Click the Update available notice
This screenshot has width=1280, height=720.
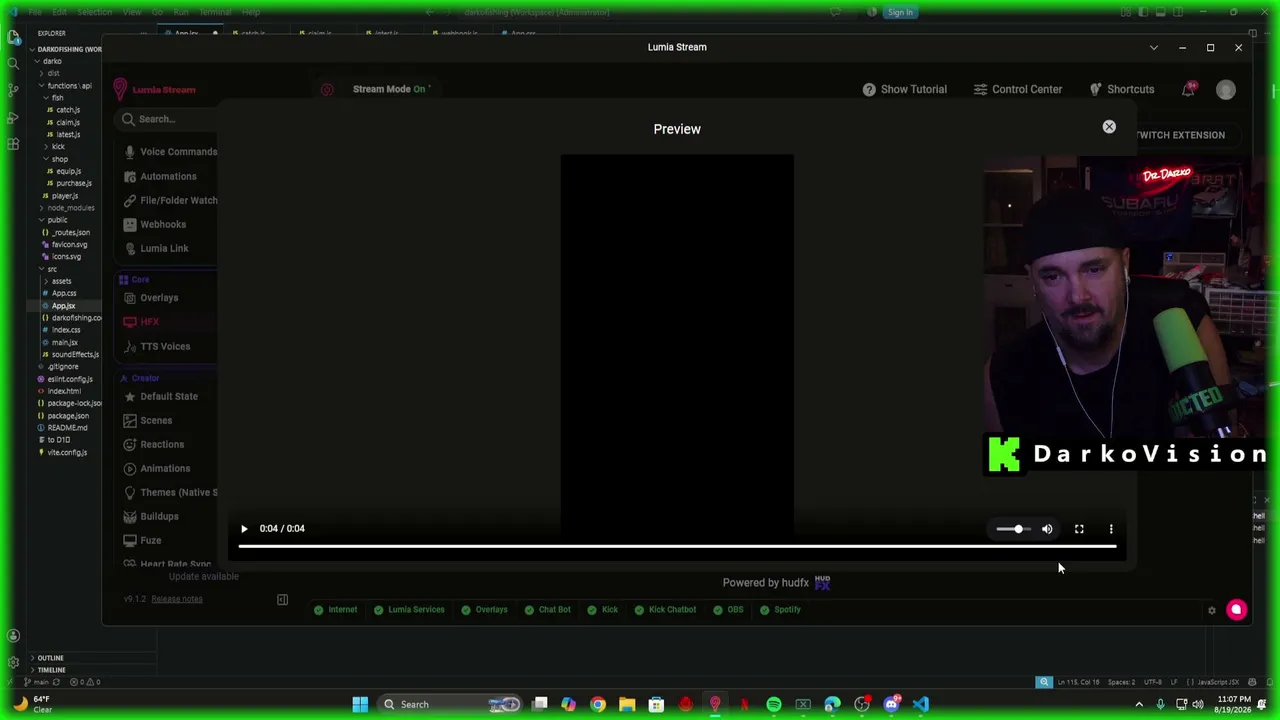[x=204, y=577]
